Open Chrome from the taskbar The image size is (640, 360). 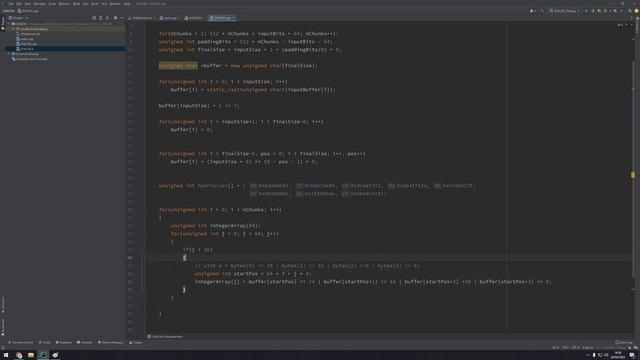coord(19,356)
